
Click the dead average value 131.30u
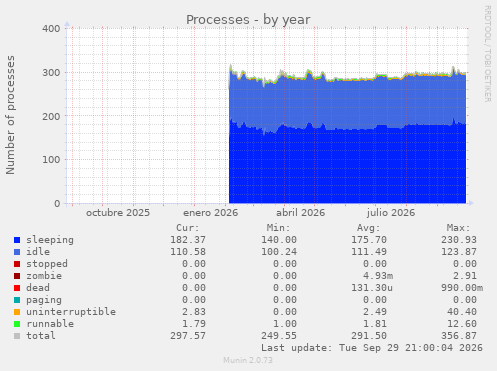[372, 288]
